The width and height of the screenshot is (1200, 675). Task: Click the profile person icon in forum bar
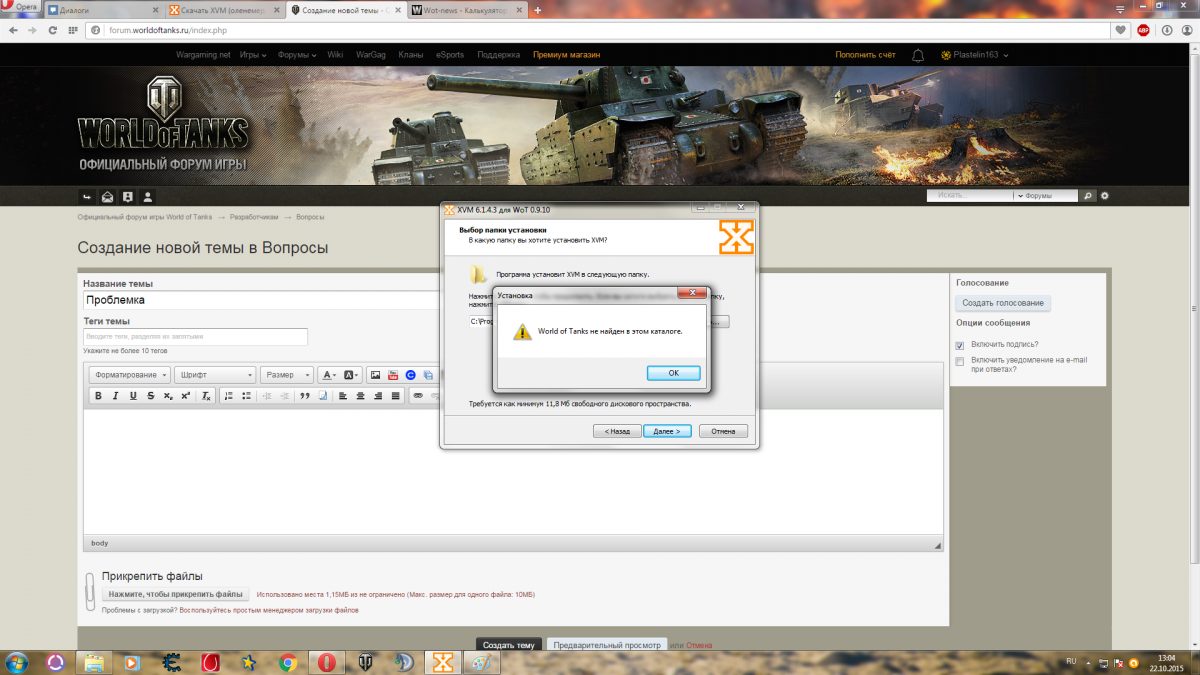pos(147,196)
